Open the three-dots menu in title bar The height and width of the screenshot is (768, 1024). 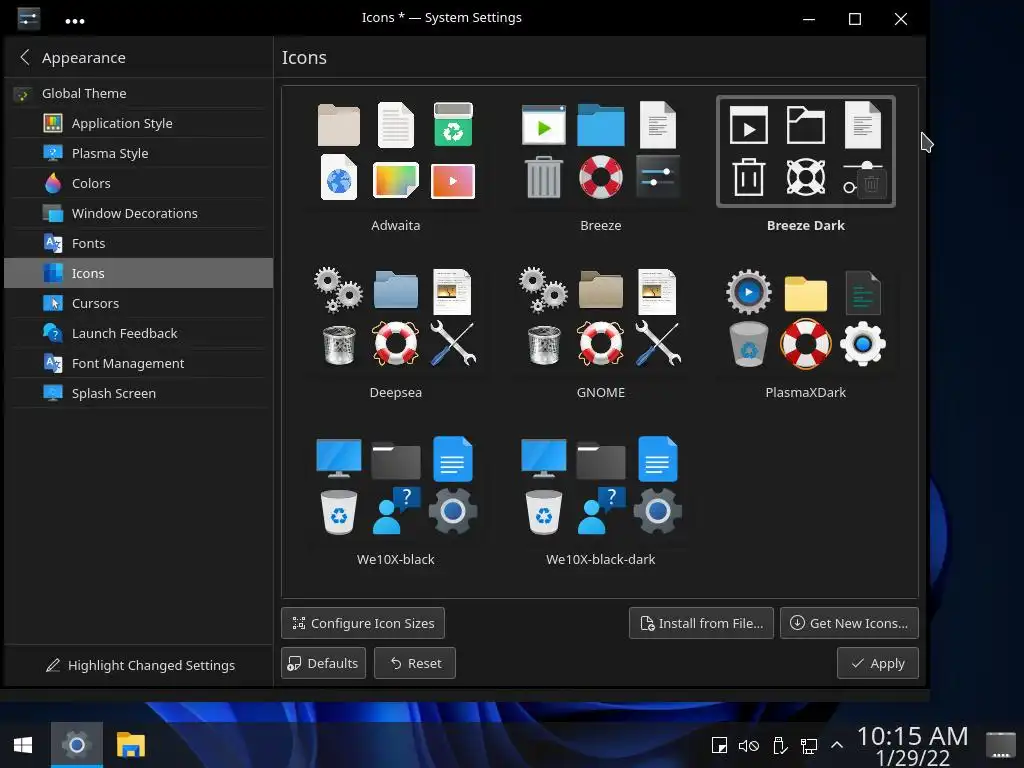click(x=75, y=21)
